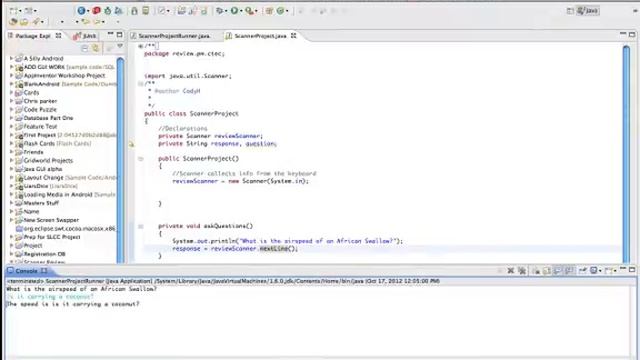Minimize the editor area
This screenshot has height=360, width=640.
[x=623, y=34]
